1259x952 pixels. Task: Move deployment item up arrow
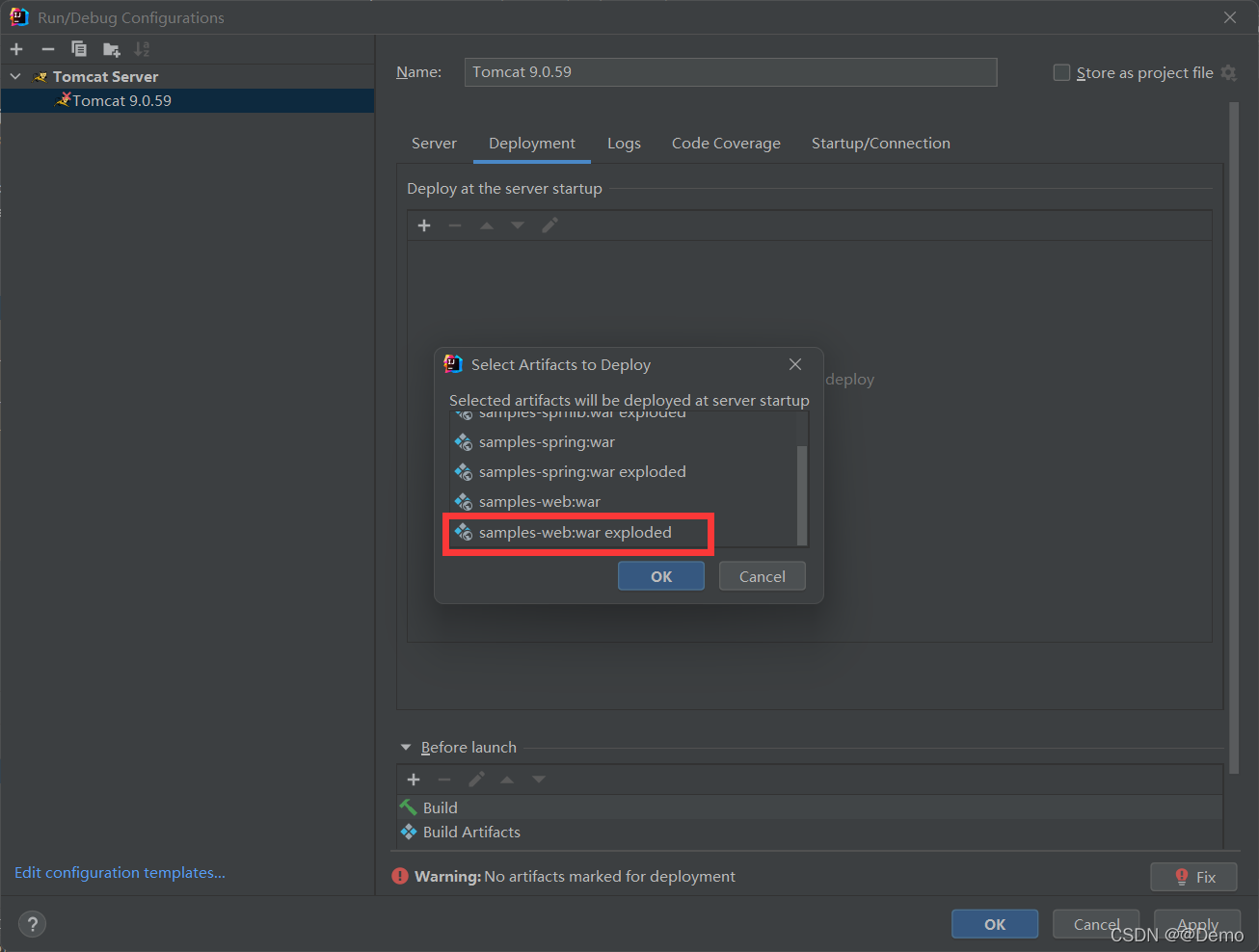487,225
